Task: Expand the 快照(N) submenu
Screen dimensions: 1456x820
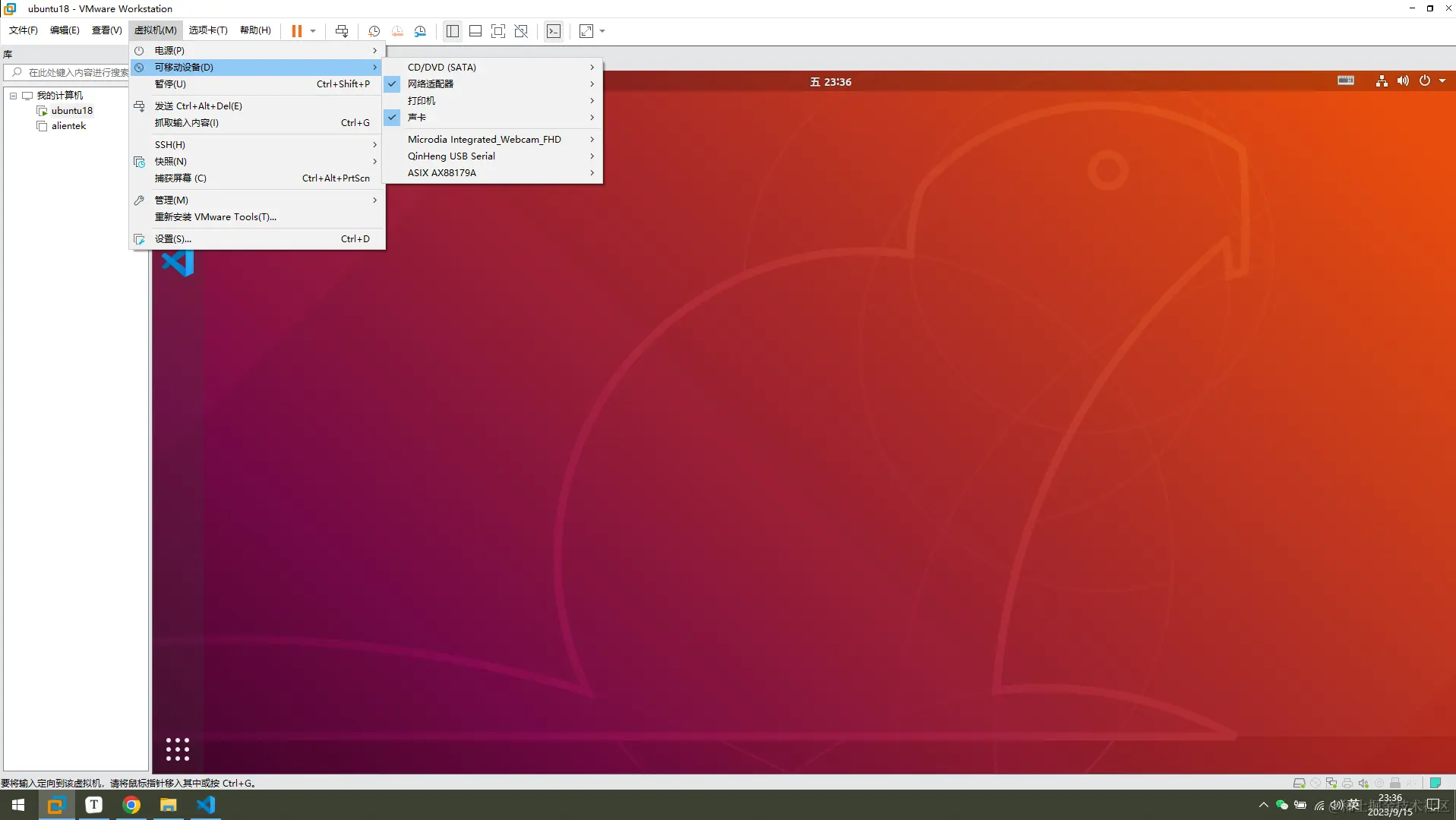Action: (257, 161)
